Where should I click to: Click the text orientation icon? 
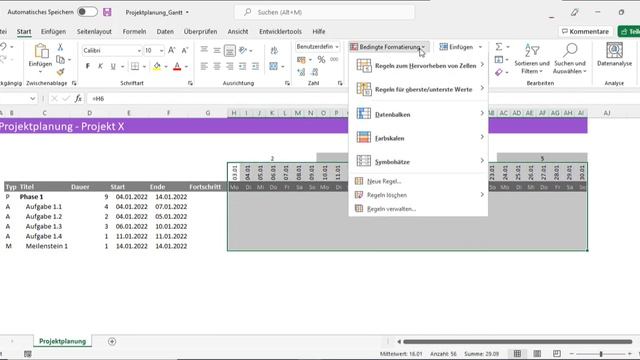tap(243, 50)
